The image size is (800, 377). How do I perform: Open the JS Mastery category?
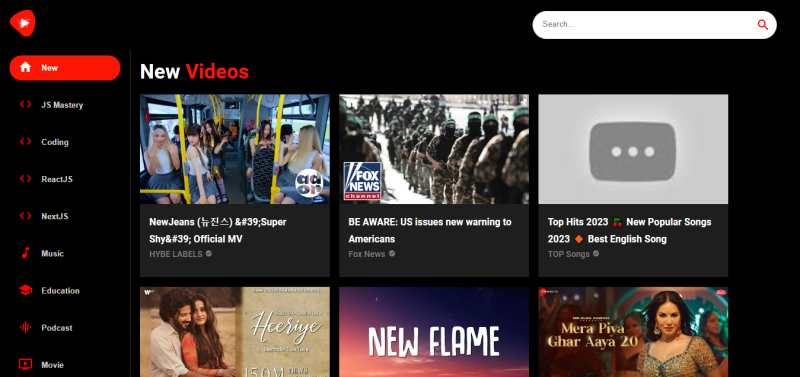[x=65, y=105]
